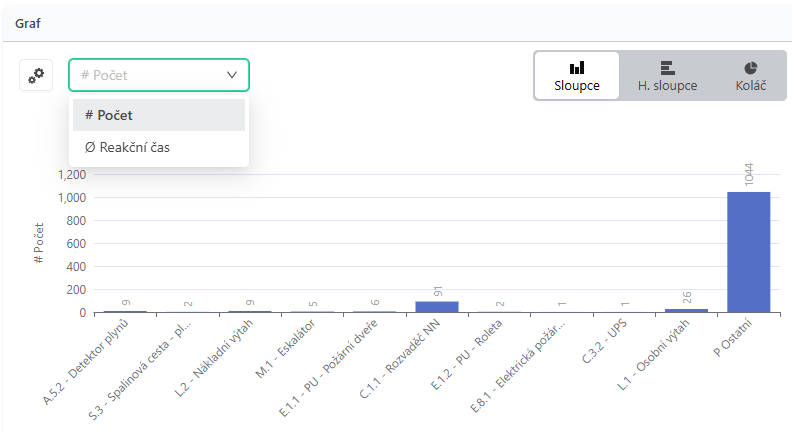Click the bar chart icon above Sloupce
The width and height of the screenshot is (792, 433).
click(577, 68)
